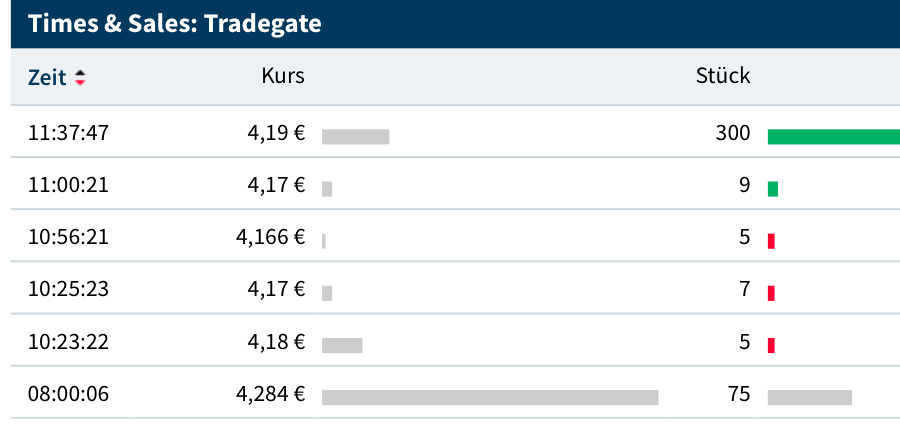Click the Stück column header
The height and width of the screenshot is (435, 900).
[722, 76]
